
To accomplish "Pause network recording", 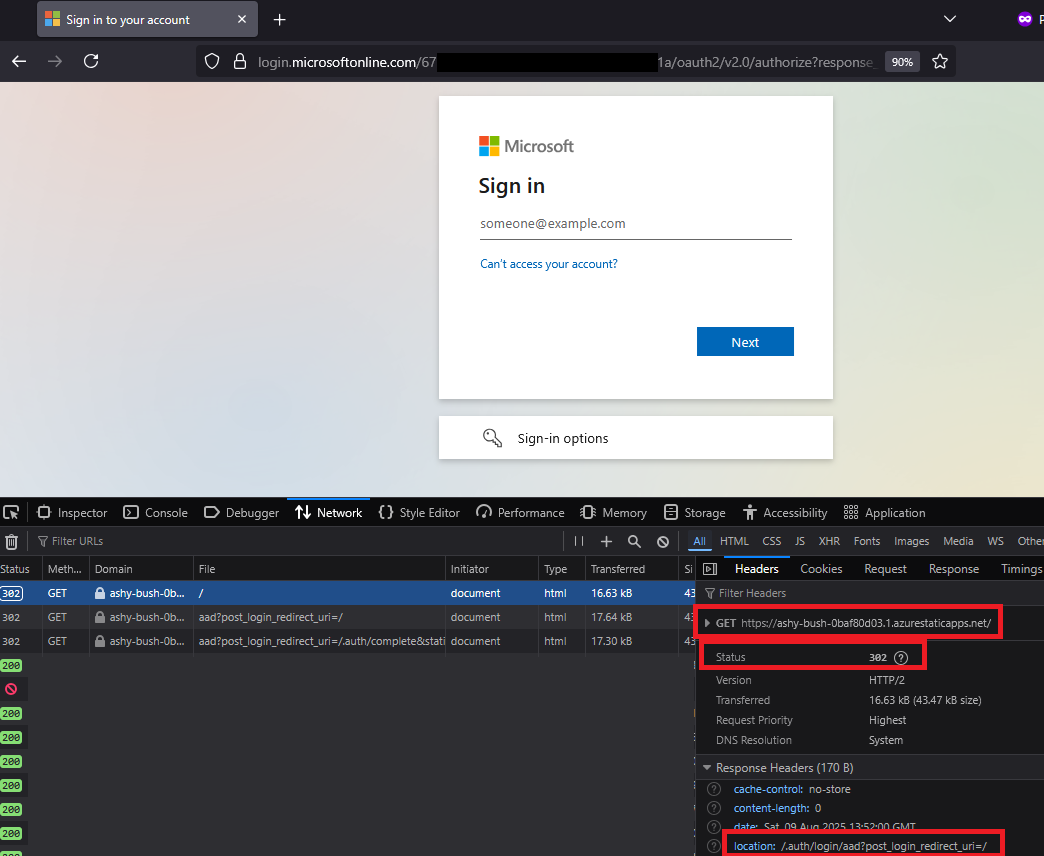I will (579, 541).
